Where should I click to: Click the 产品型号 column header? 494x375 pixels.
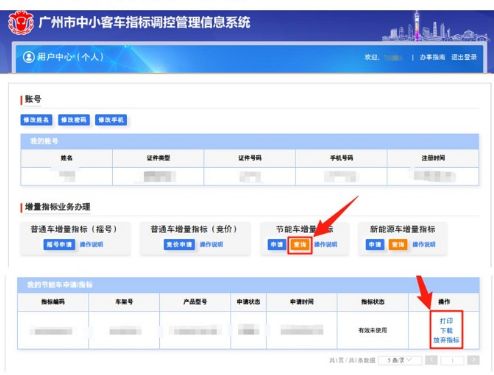tap(195, 302)
